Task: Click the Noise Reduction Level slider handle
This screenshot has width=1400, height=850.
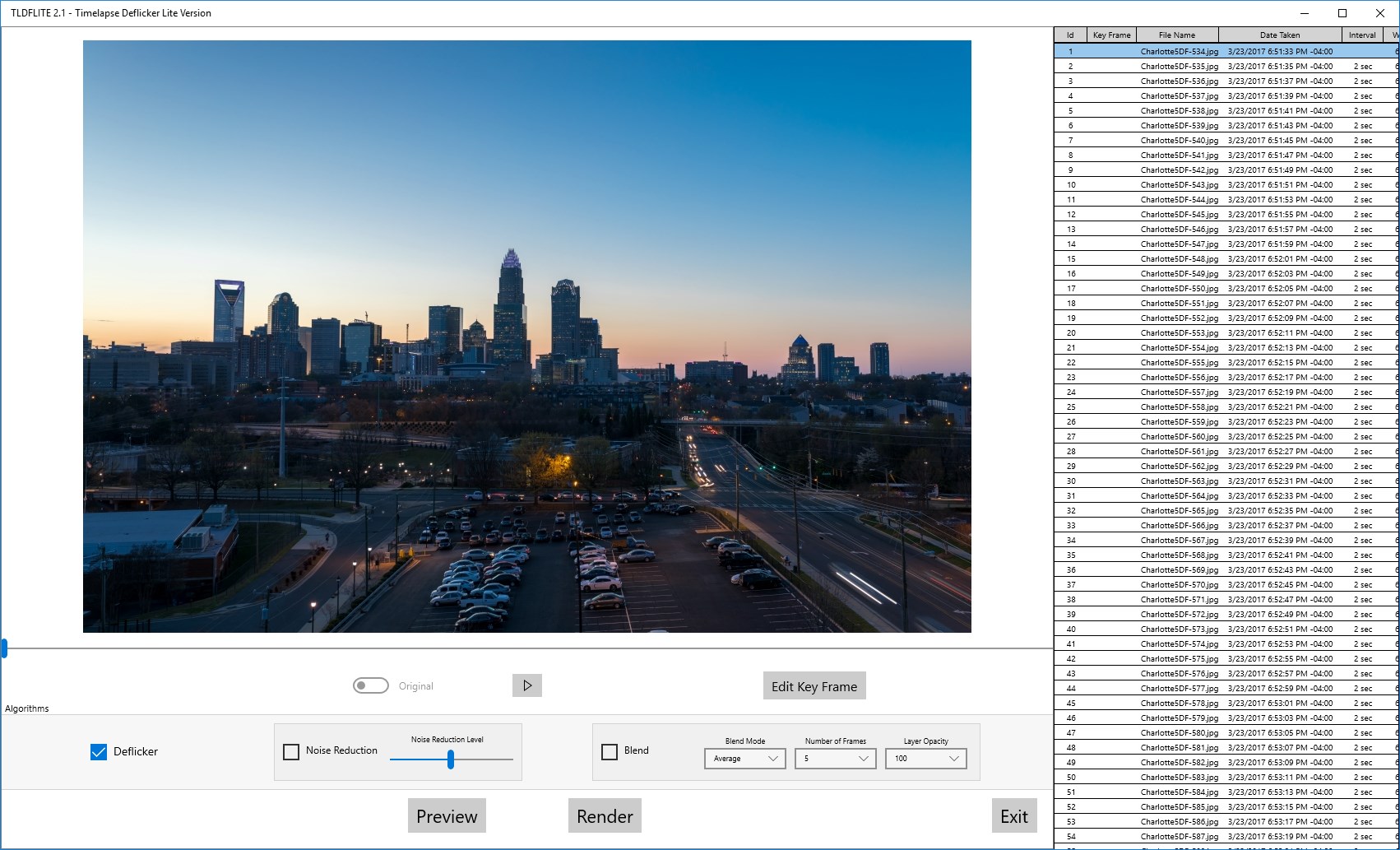Action: pyautogui.click(x=451, y=759)
